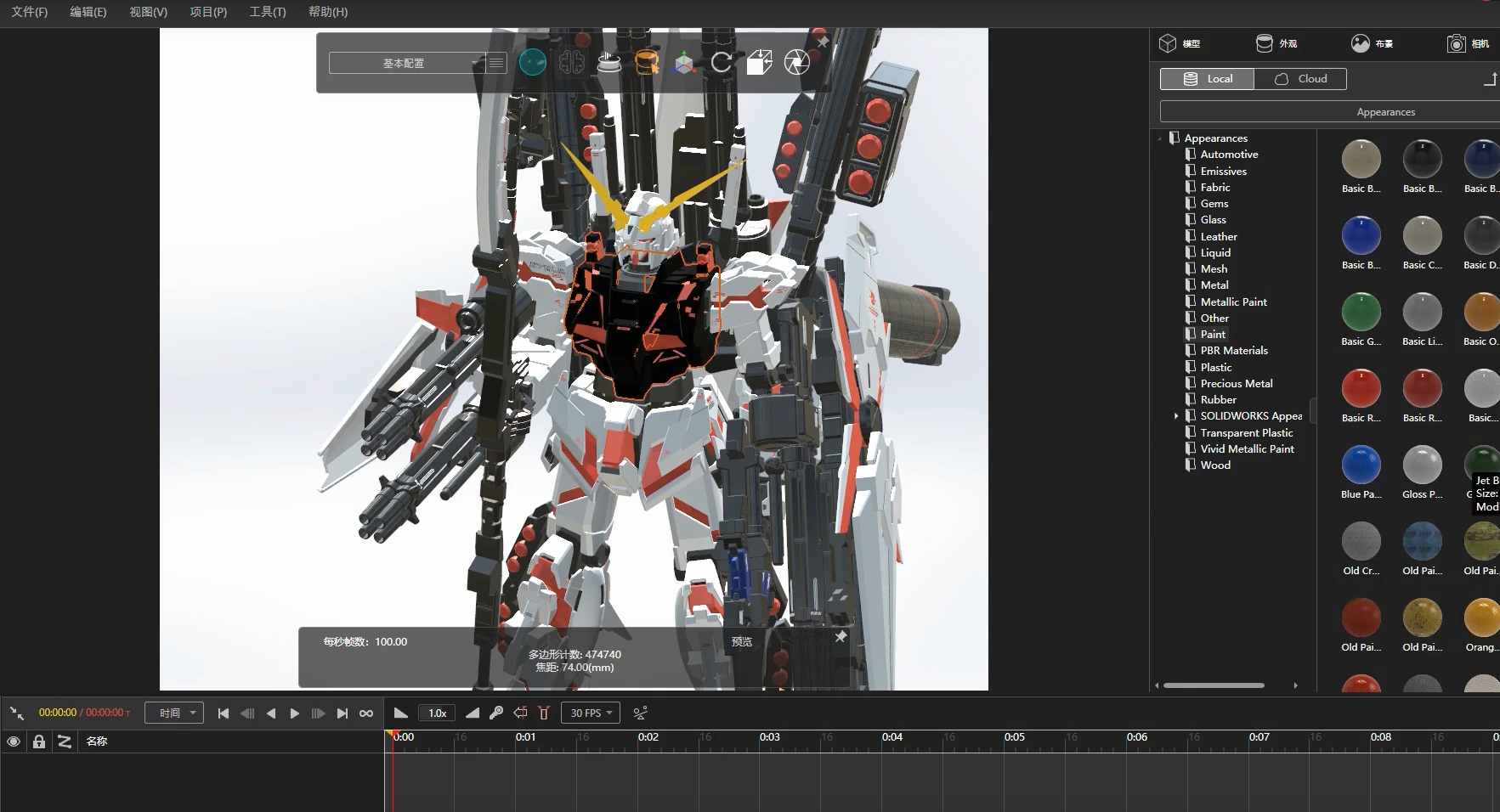1500x812 pixels.
Task: Expand the SOLIDWORKS Appearances folder
Action: [1176, 416]
